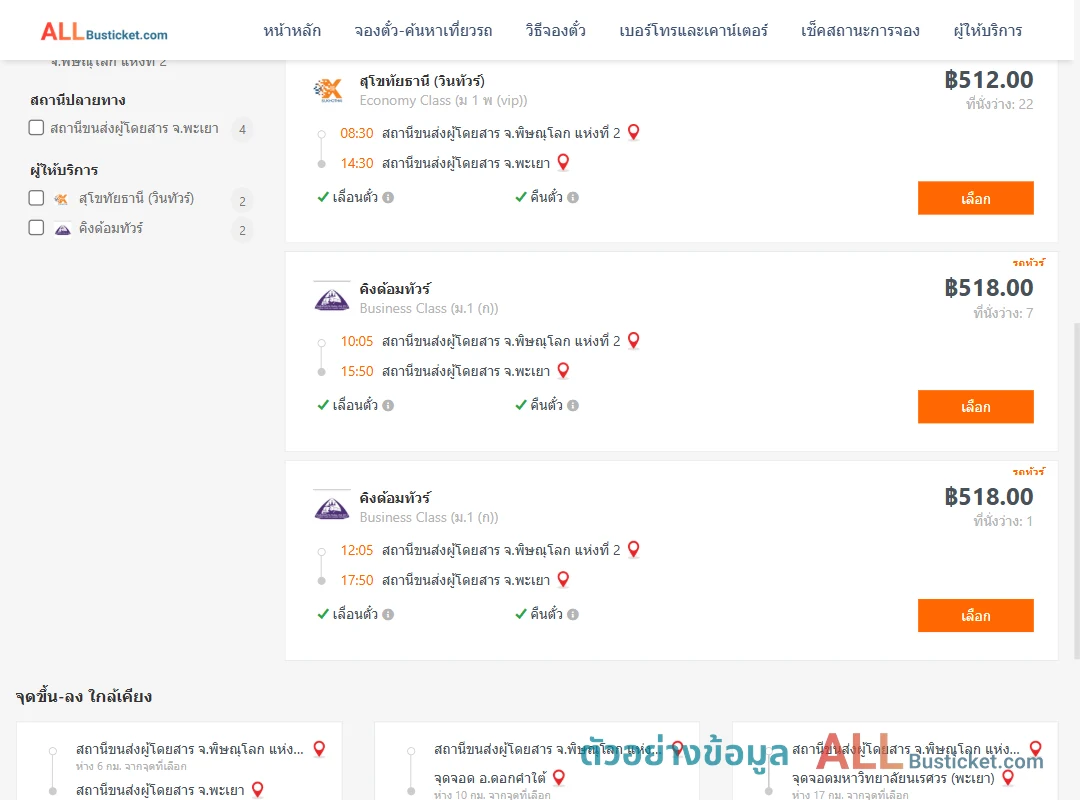Screen dimensions: 1080x800
Task: Show คืนตั๋ว info icon on 10:05 trip
Action: tap(573, 406)
